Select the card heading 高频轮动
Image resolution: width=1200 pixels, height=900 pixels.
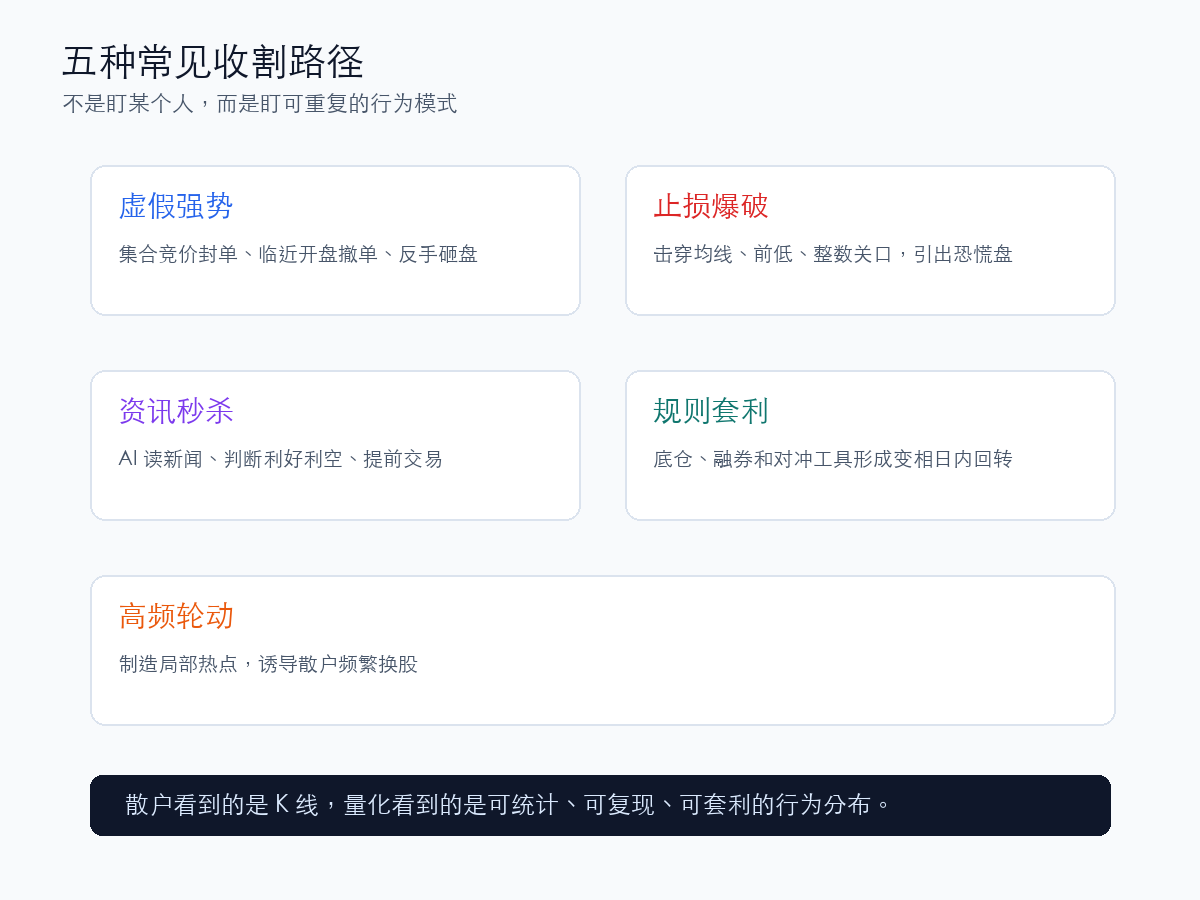(176, 616)
